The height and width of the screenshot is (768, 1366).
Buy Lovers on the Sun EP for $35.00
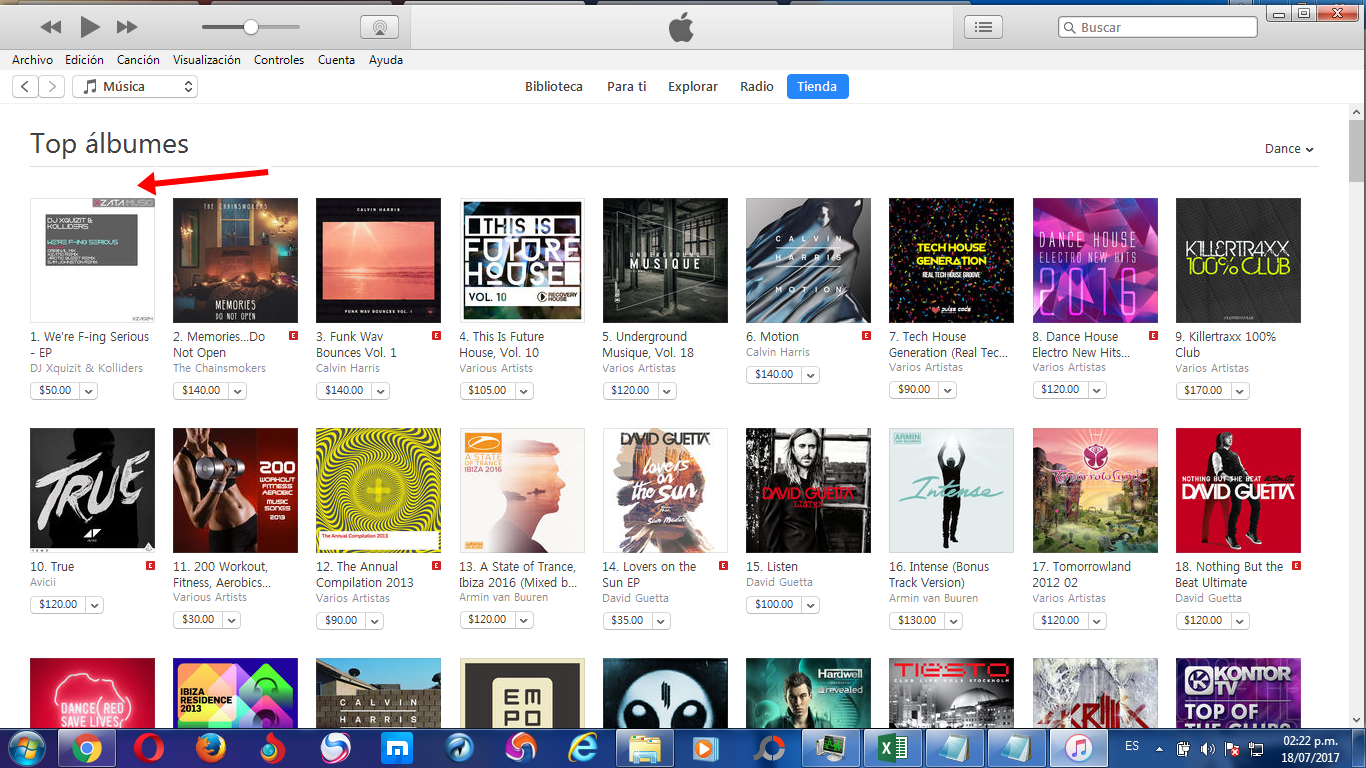[x=627, y=620]
